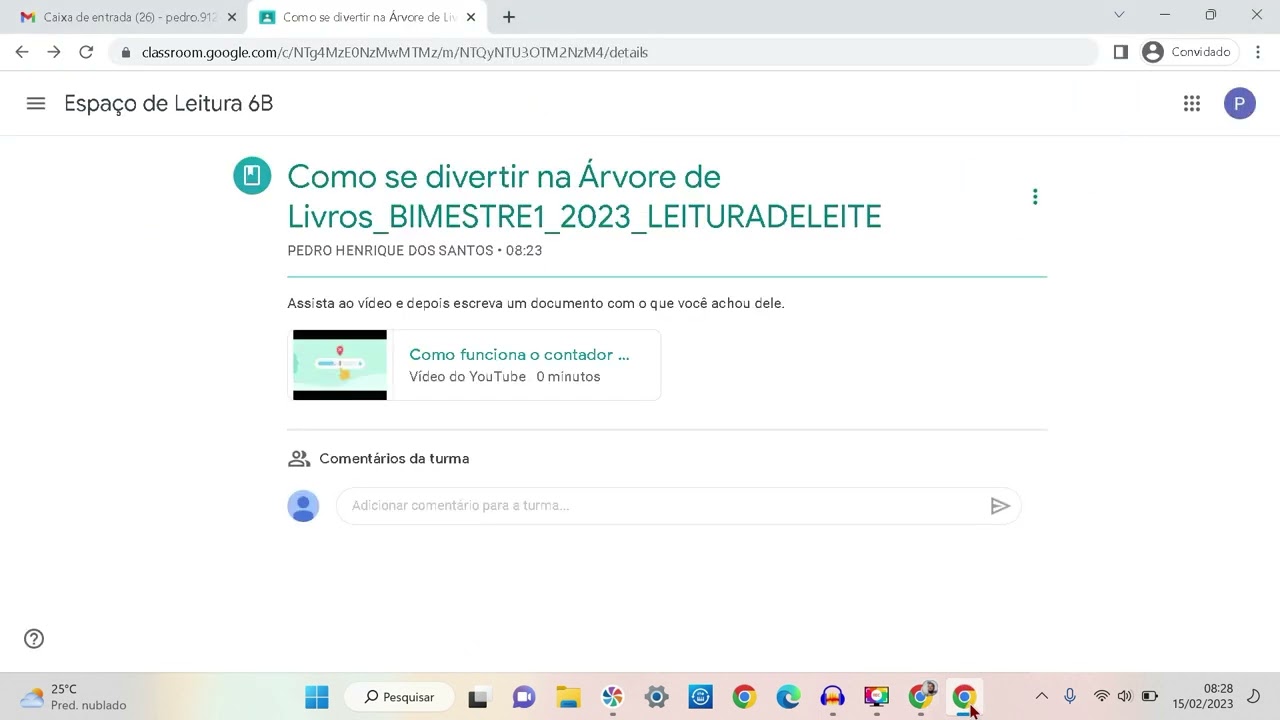Open the Classroom main menu hamburger icon
The width and height of the screenshot is (1280, 720).
click(x=36, y=103)
